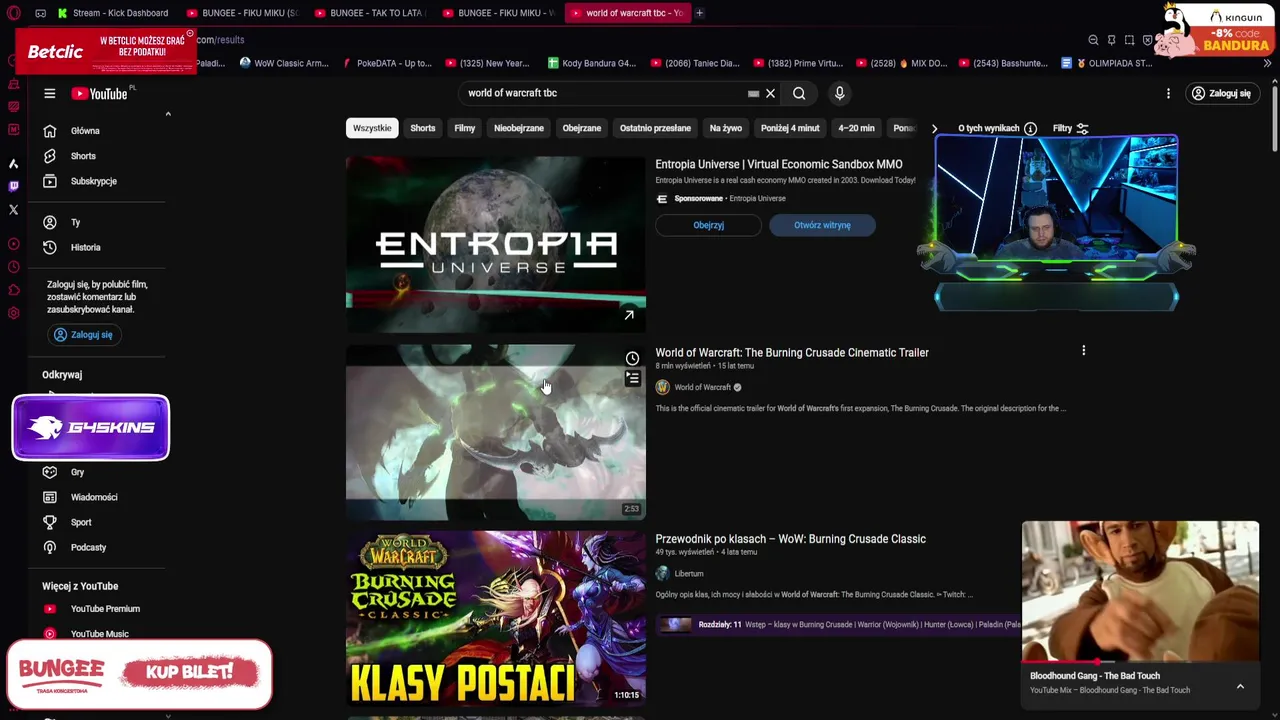Select the Nieobejrzane filter chip
This screenshot has height=720, width=1280.
pos(519,128)
